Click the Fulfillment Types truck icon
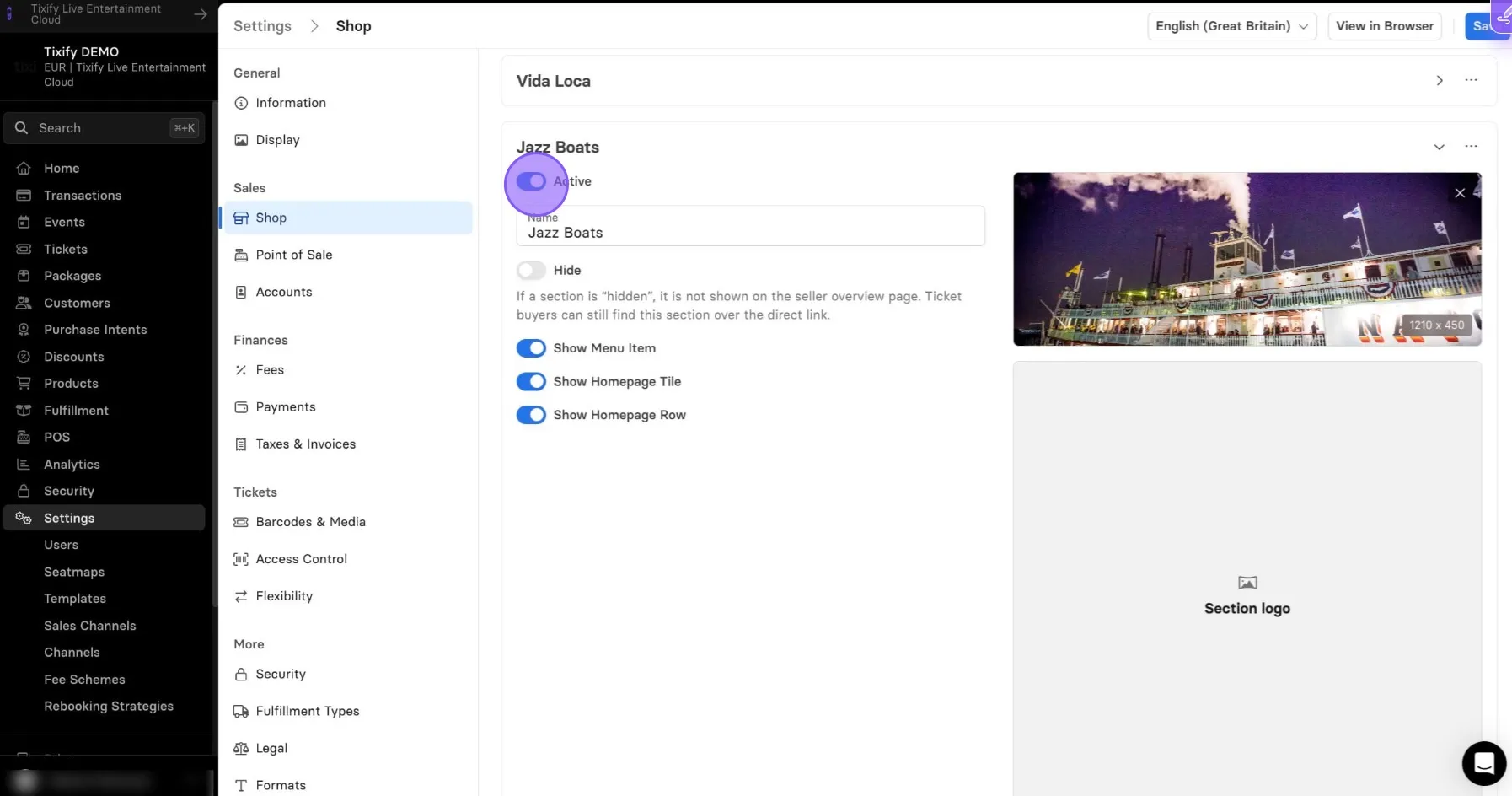1512x796 pixels. pos(241,711)
